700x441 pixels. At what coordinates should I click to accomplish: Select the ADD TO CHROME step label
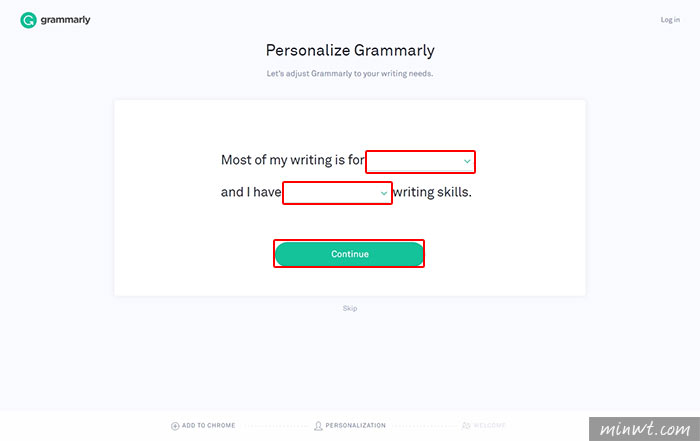point(208,425)
